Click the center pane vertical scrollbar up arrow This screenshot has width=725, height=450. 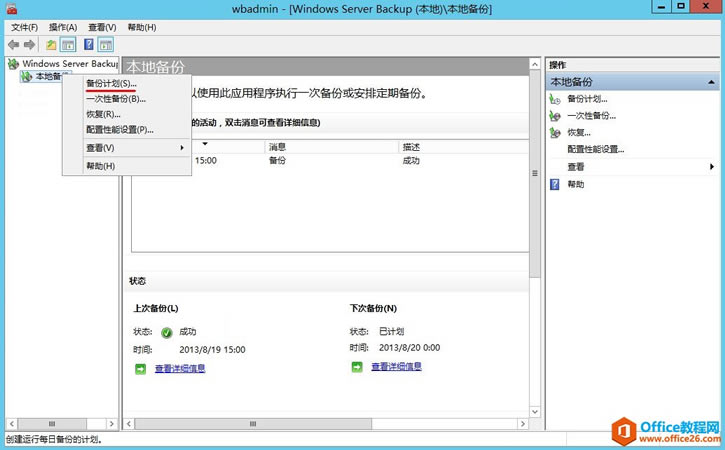[535, 64]
